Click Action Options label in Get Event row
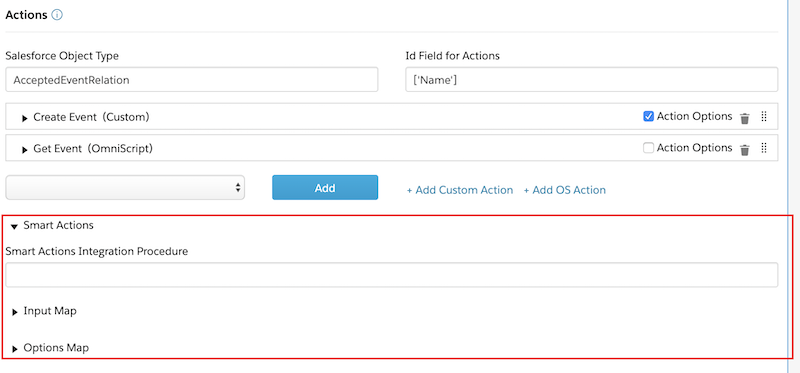 [694, 148]
